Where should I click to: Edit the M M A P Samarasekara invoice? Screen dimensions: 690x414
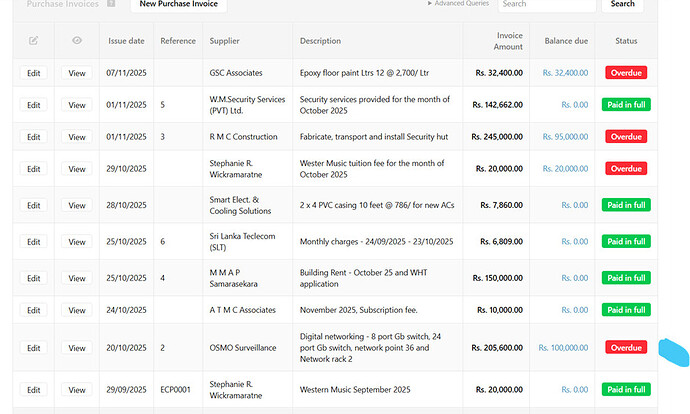pyautogui.click(x=34, y=278)
